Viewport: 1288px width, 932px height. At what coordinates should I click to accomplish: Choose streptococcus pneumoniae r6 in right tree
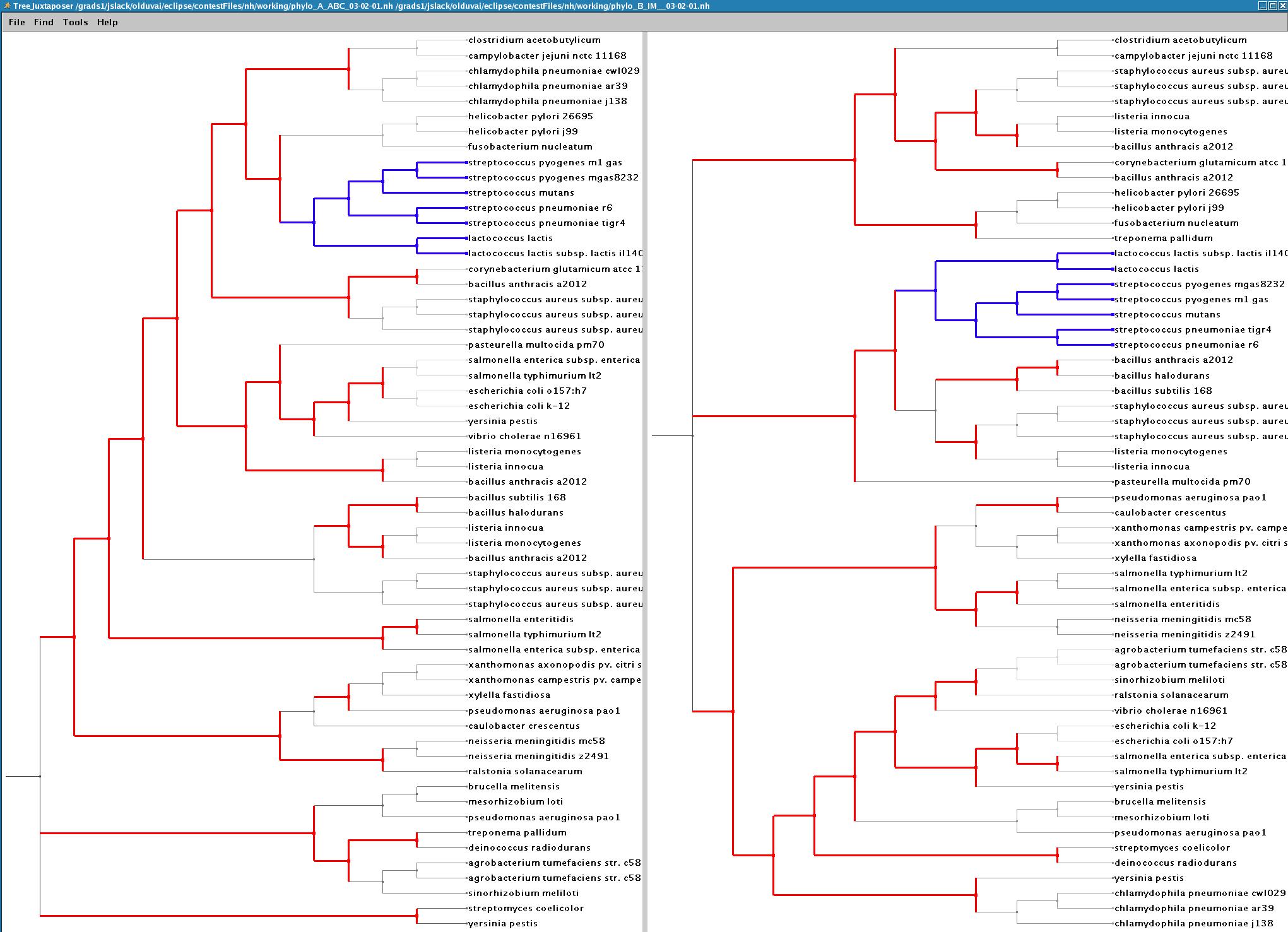pos(1186,345)
